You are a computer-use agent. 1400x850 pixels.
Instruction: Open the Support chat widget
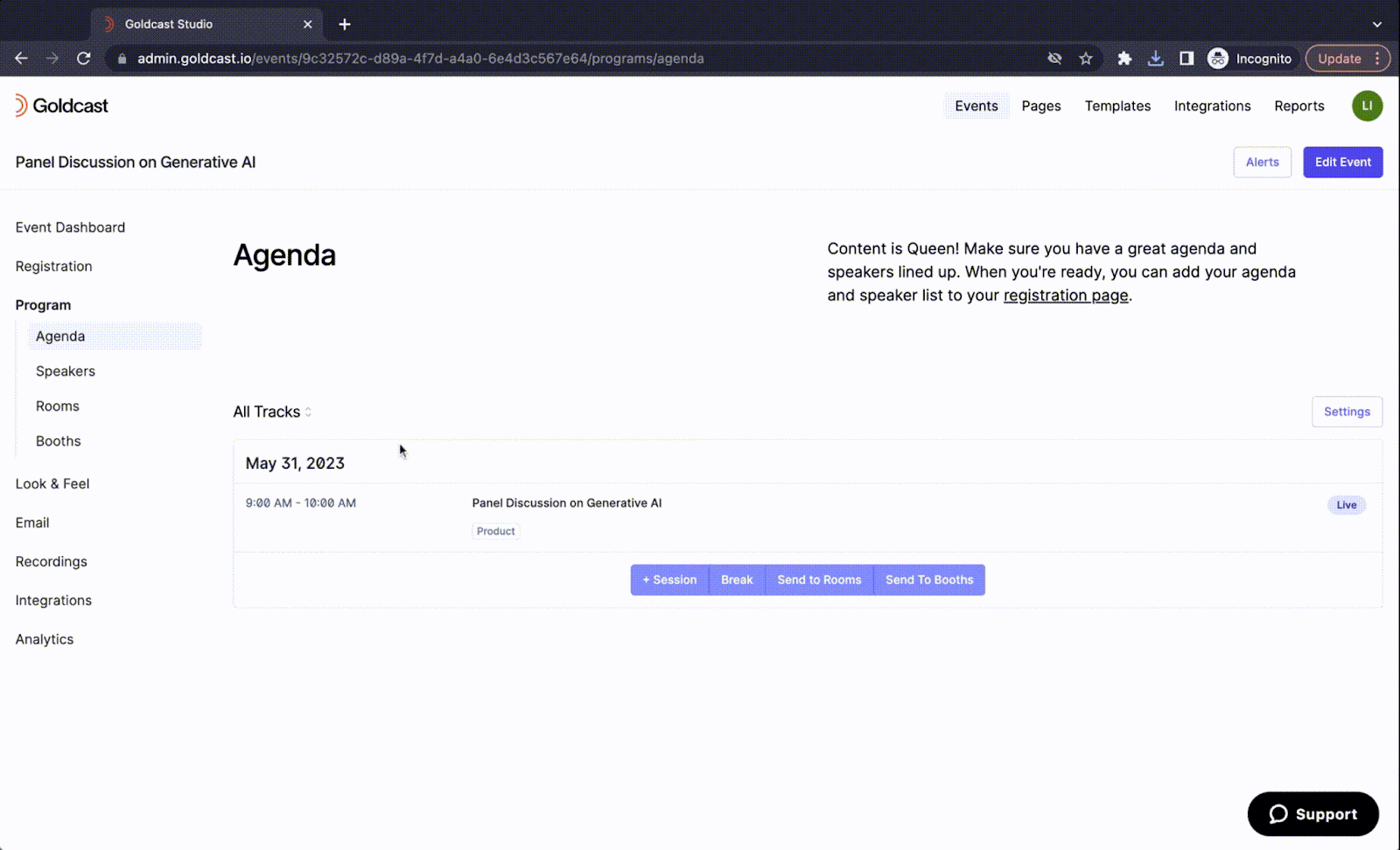1312,814
